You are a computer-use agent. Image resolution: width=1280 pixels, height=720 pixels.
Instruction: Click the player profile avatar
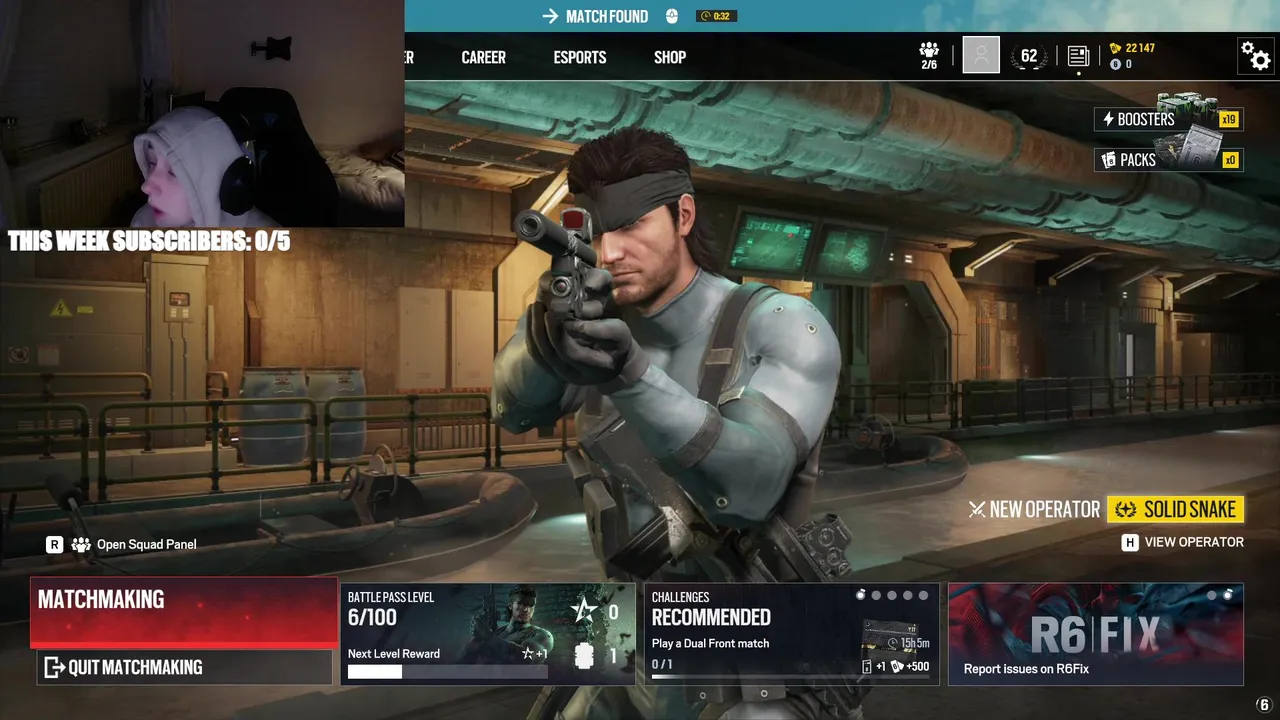[x=981, y=55]
